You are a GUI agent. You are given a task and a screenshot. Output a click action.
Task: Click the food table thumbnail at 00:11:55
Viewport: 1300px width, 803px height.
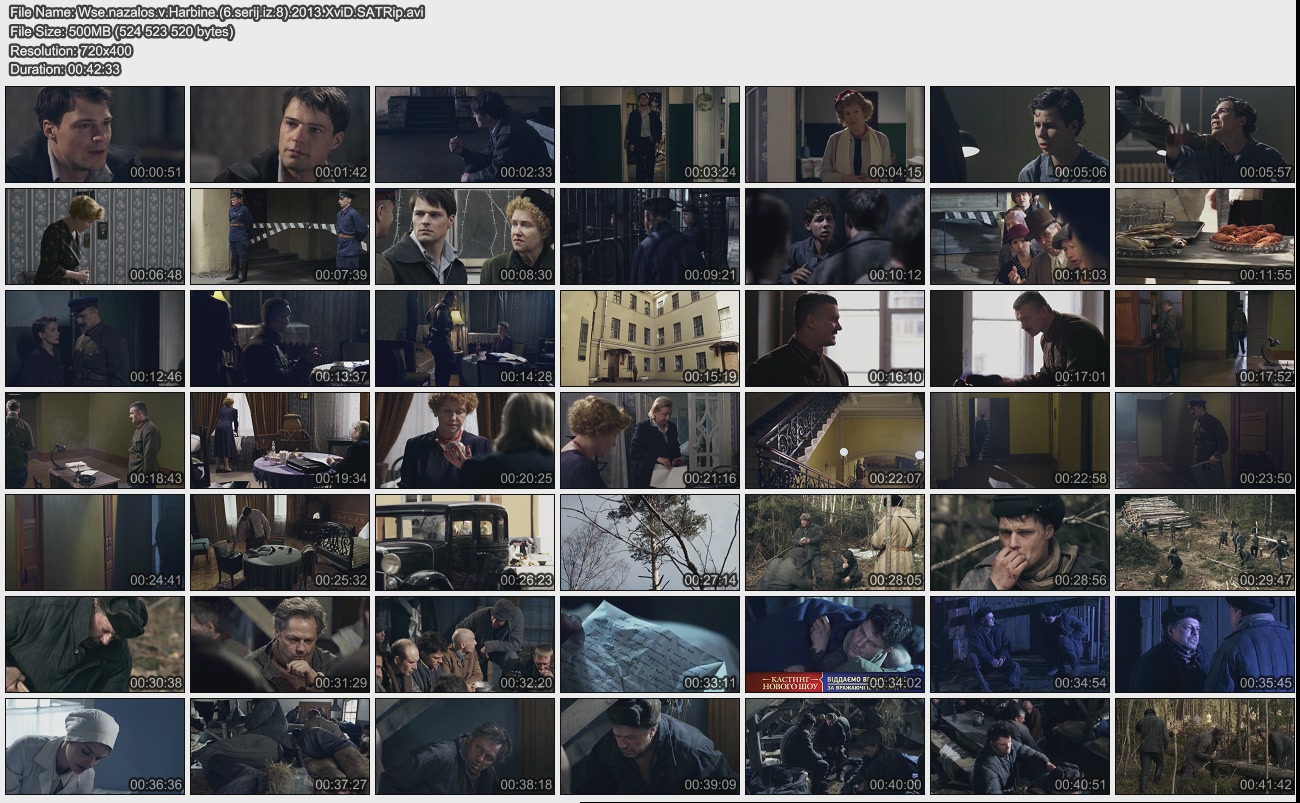tap(1204, 236)
